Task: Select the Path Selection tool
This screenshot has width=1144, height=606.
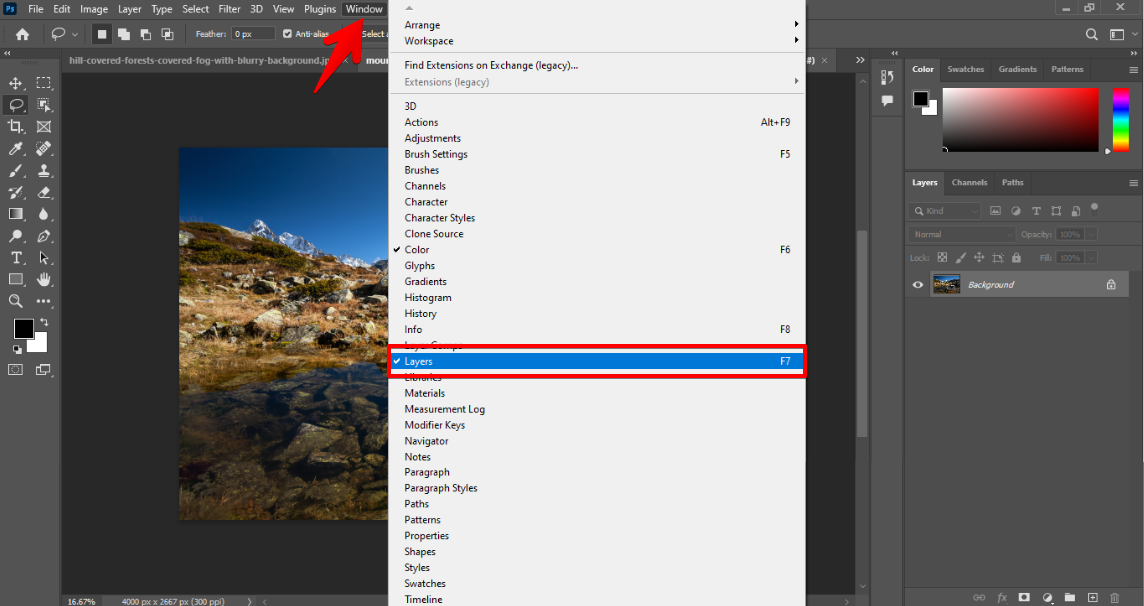Action: 44,257
